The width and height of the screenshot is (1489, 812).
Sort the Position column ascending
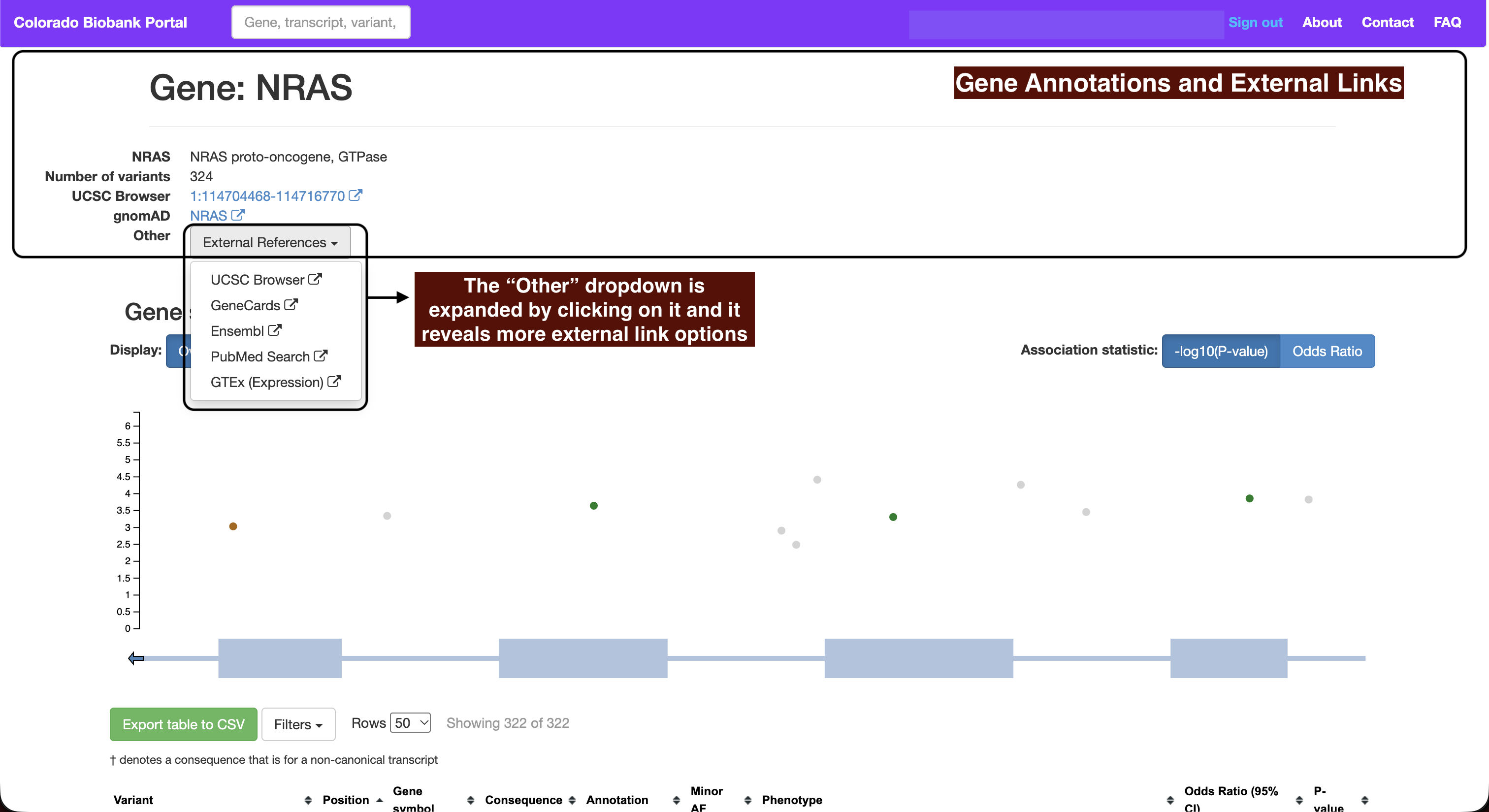[379, 800]
